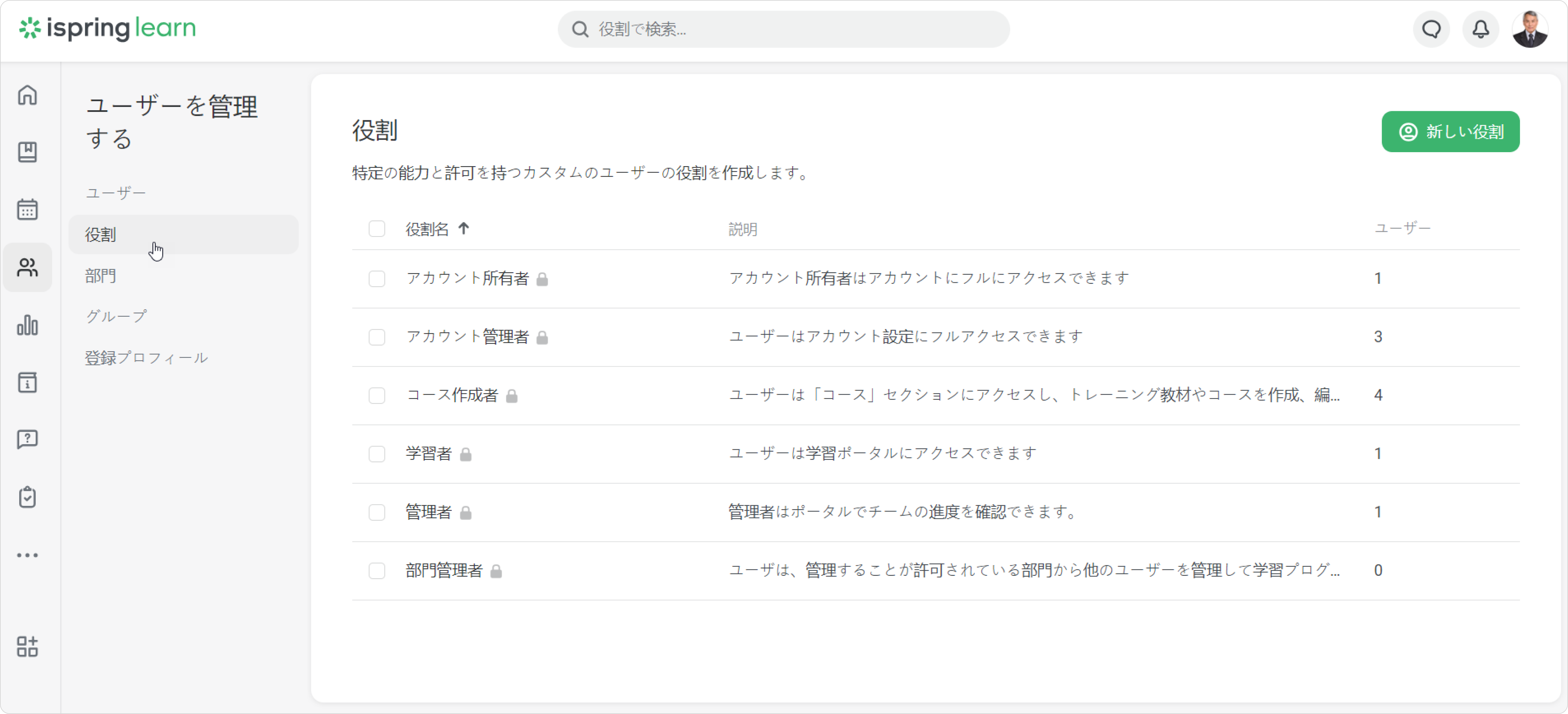Click description アカウント所有者はアカウントにフルにアクセスできます

point(929,278)
